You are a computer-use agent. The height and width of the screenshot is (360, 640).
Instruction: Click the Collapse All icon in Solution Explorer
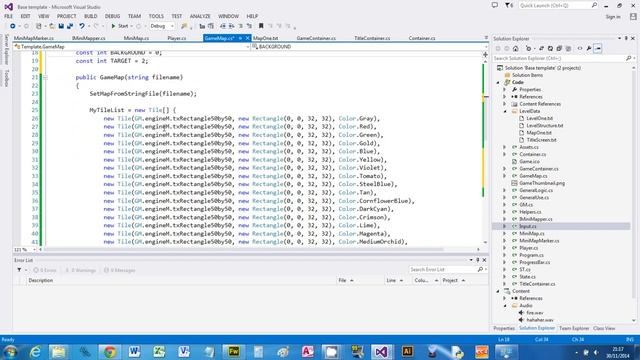click(559, 49)
